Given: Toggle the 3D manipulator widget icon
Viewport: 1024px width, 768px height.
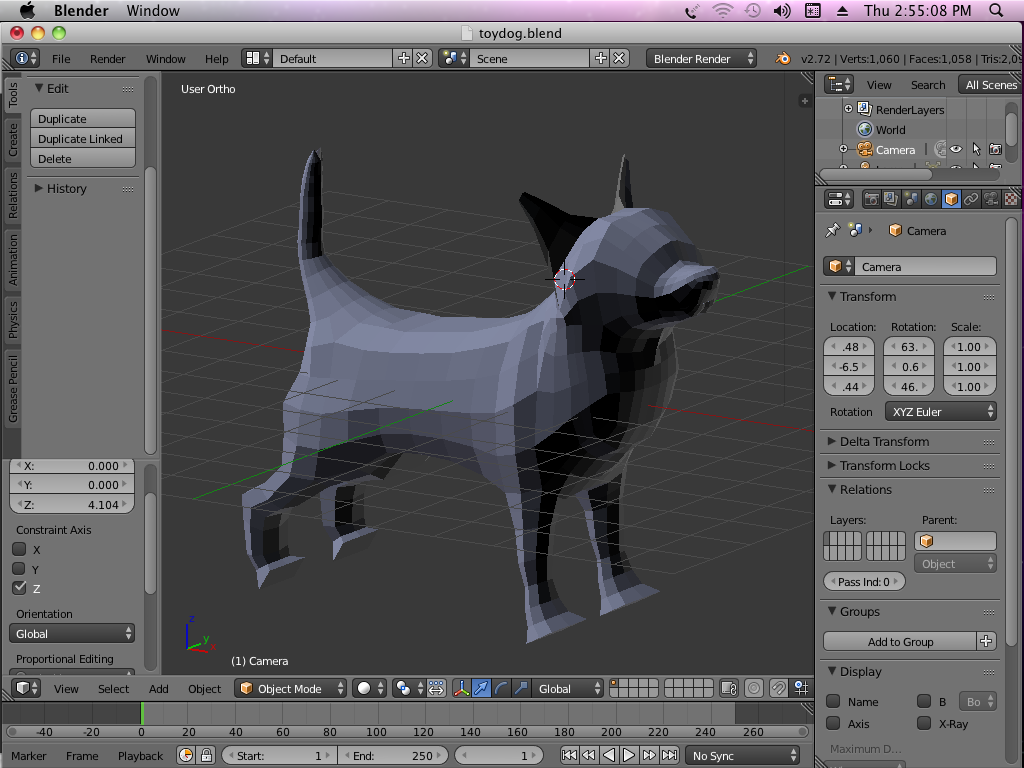Looking at the screenshot, I should [x=462, y=688].
